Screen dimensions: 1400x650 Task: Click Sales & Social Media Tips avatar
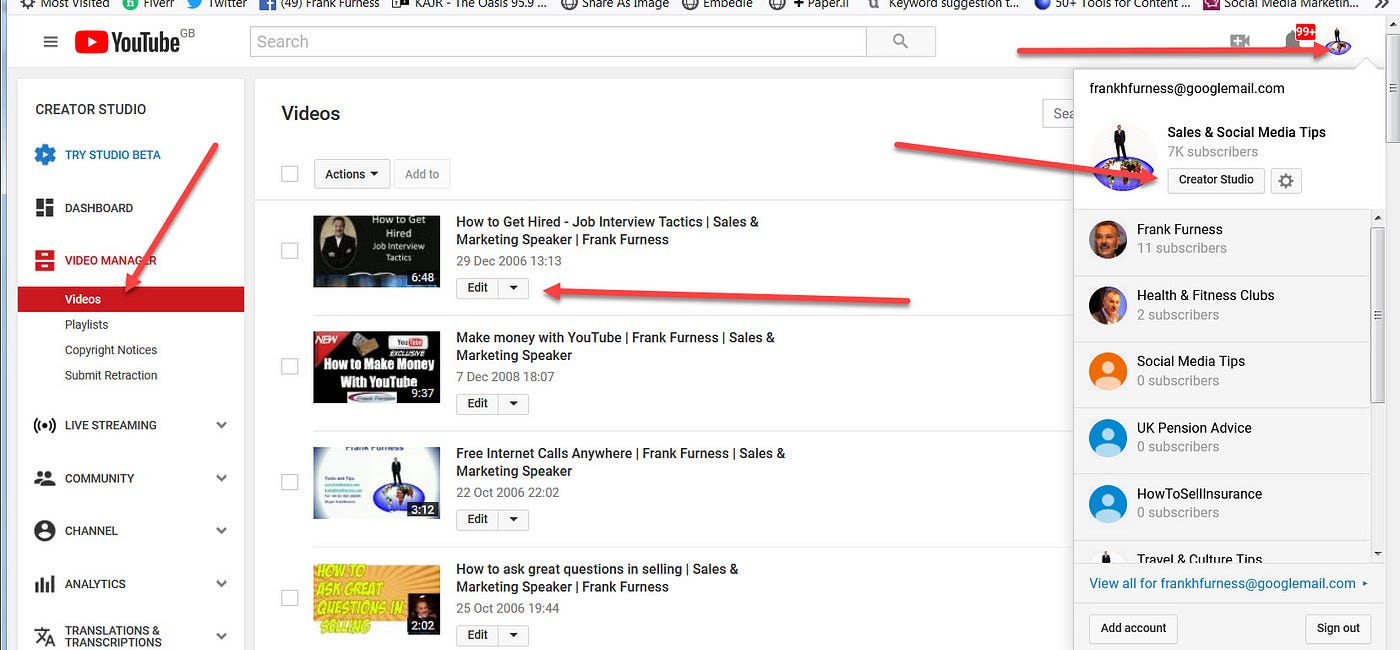tap(1123, 157)
